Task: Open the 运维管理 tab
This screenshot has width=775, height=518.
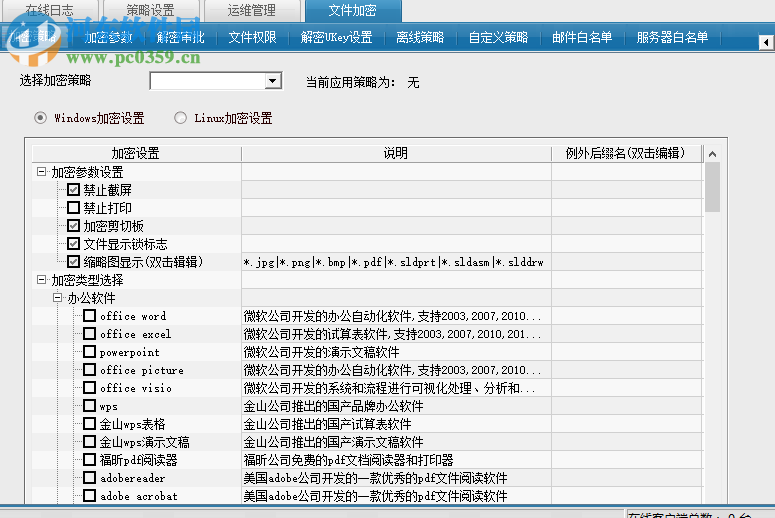Action: click(x=252, y=10)
